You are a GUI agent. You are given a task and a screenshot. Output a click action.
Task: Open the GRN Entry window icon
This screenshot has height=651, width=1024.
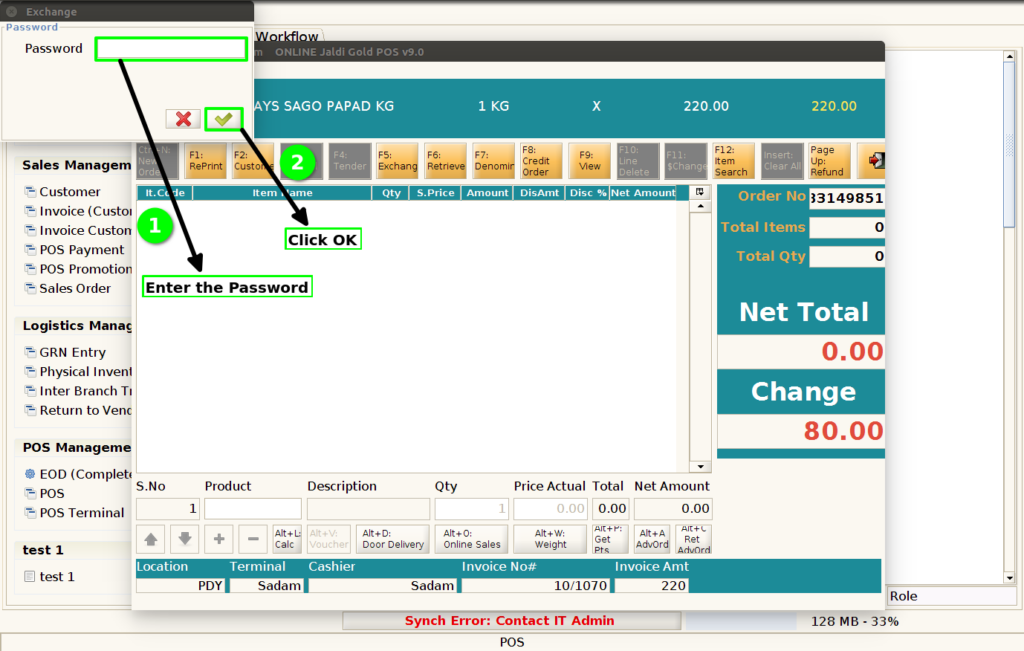tap(30, 352)
